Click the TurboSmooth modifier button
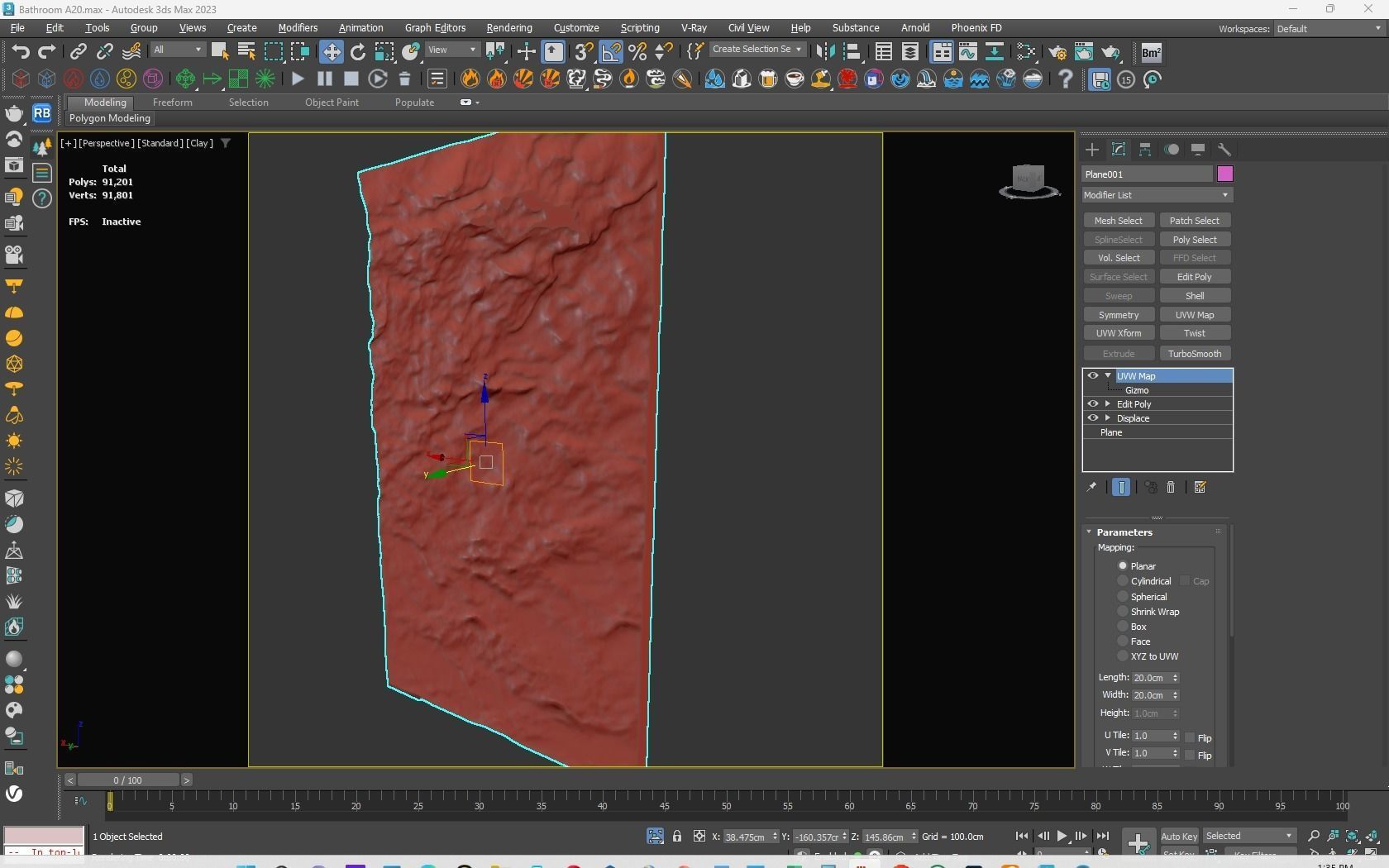Image resolution: width=1389 pixels, height=868 pixels. tap(1195, 354)
